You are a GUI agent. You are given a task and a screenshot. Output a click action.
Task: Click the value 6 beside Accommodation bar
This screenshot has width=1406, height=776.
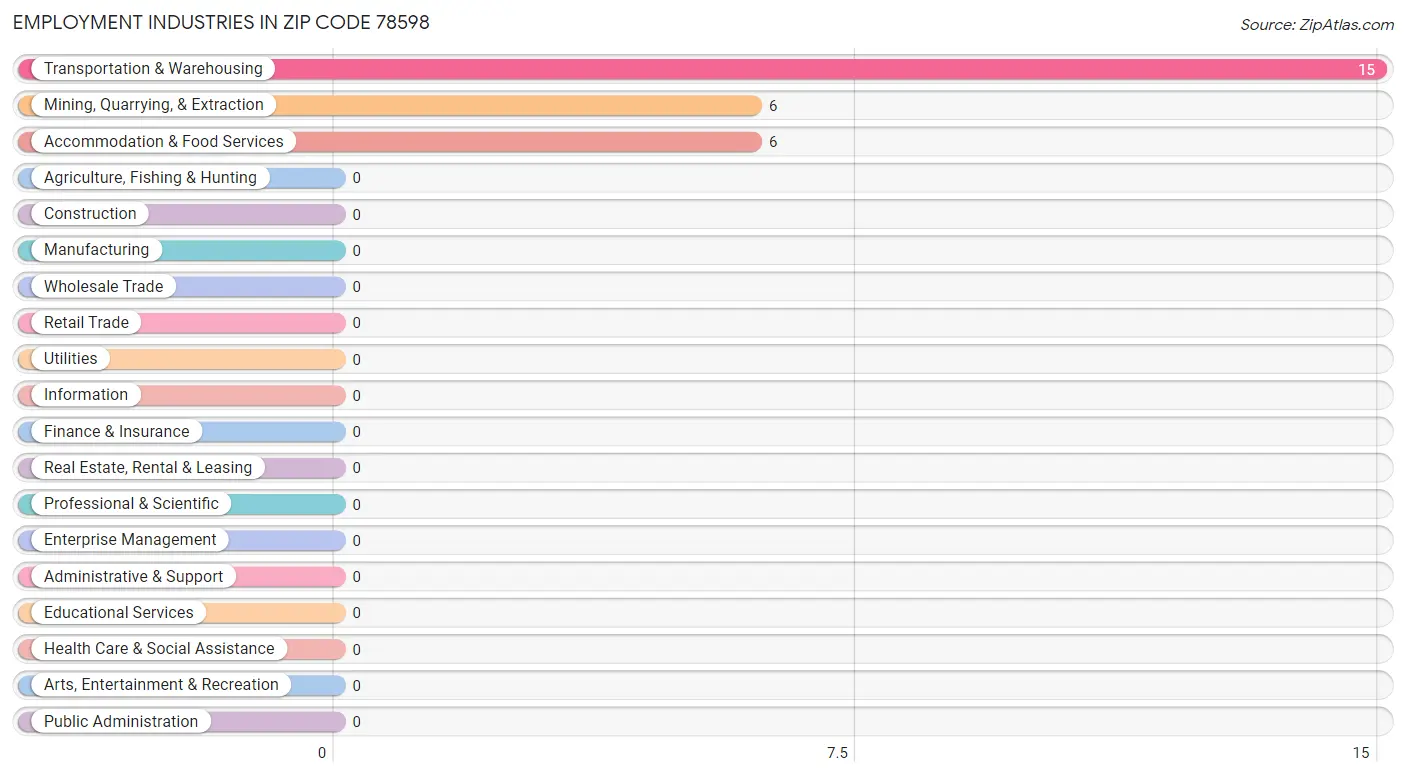point(773,142)
